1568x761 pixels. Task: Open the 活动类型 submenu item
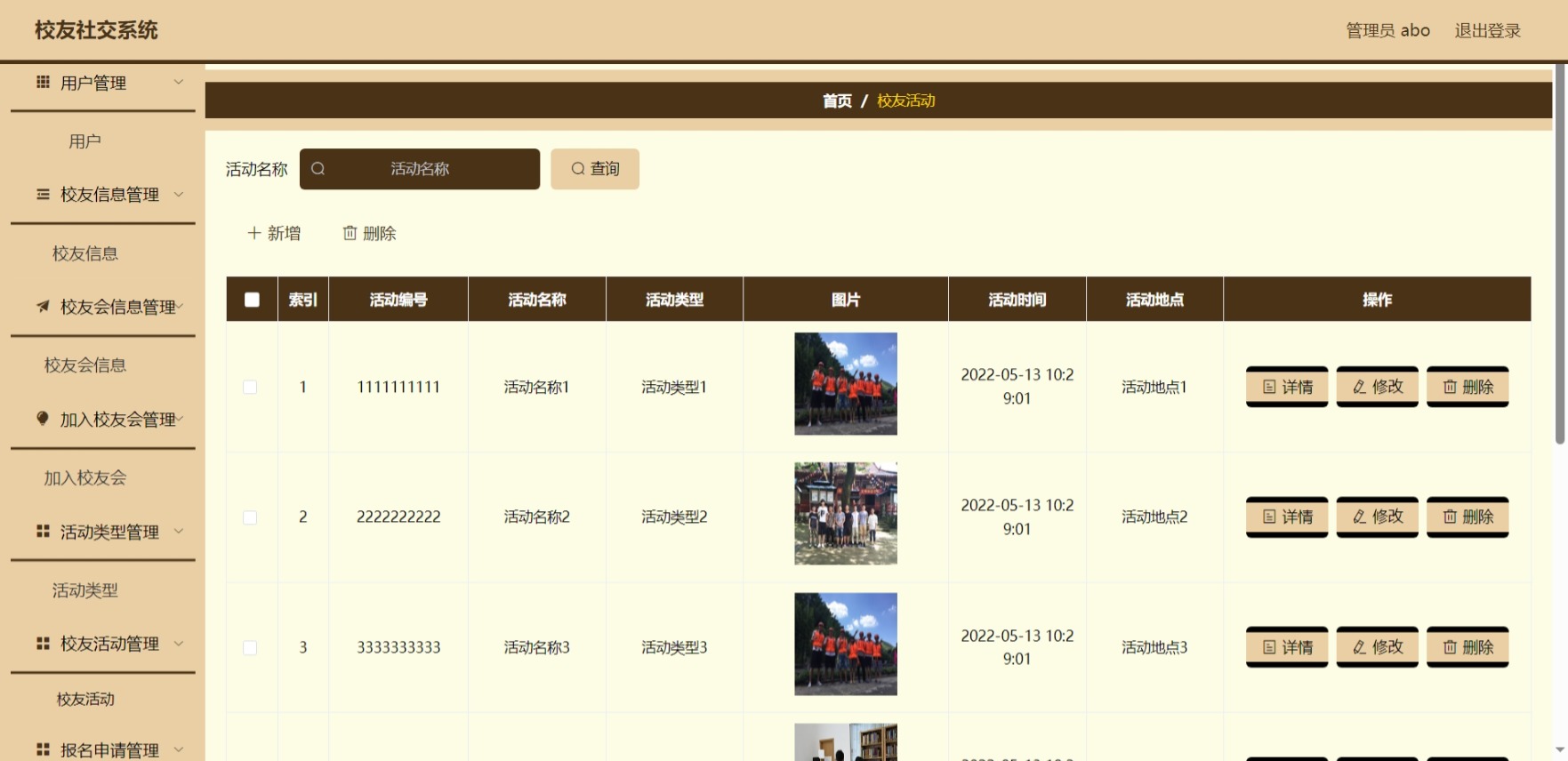[85, 590]
